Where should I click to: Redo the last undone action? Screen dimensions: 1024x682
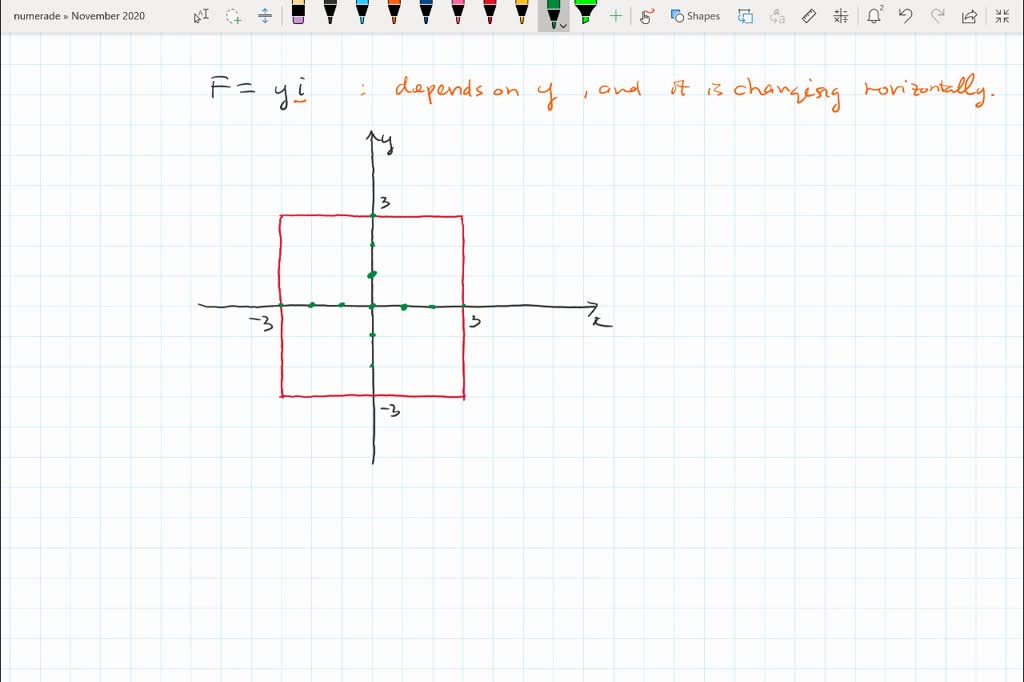938,15
